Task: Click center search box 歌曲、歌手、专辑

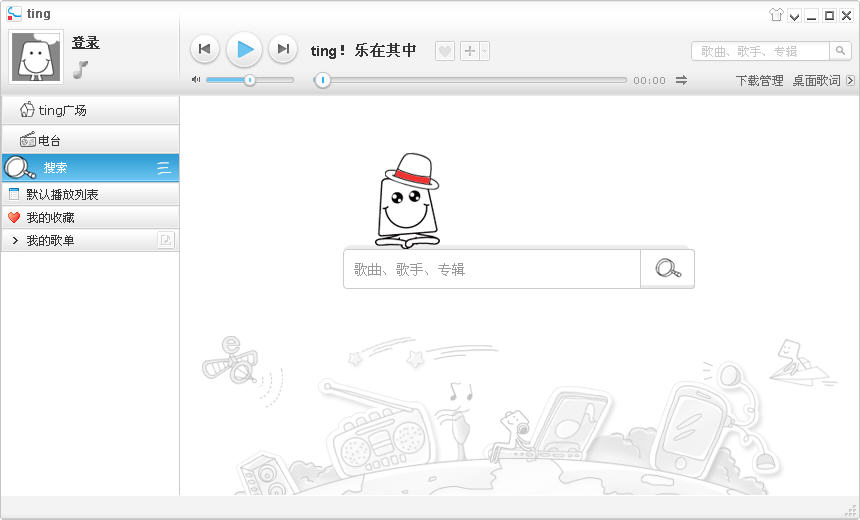Action: pos(492,269)
